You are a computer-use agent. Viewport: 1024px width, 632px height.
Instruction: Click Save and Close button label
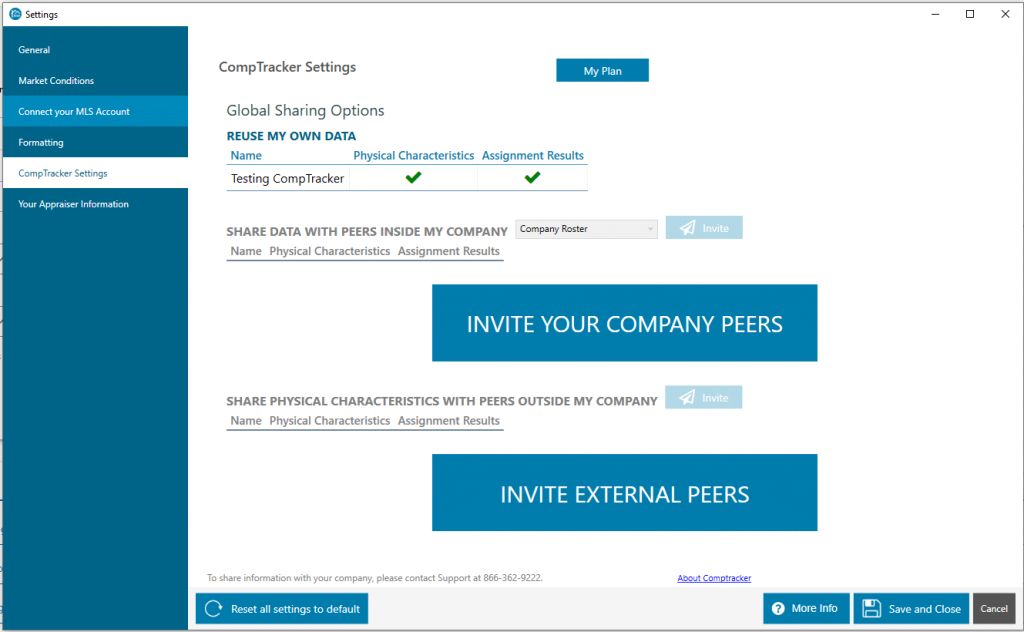click(925, 609)
